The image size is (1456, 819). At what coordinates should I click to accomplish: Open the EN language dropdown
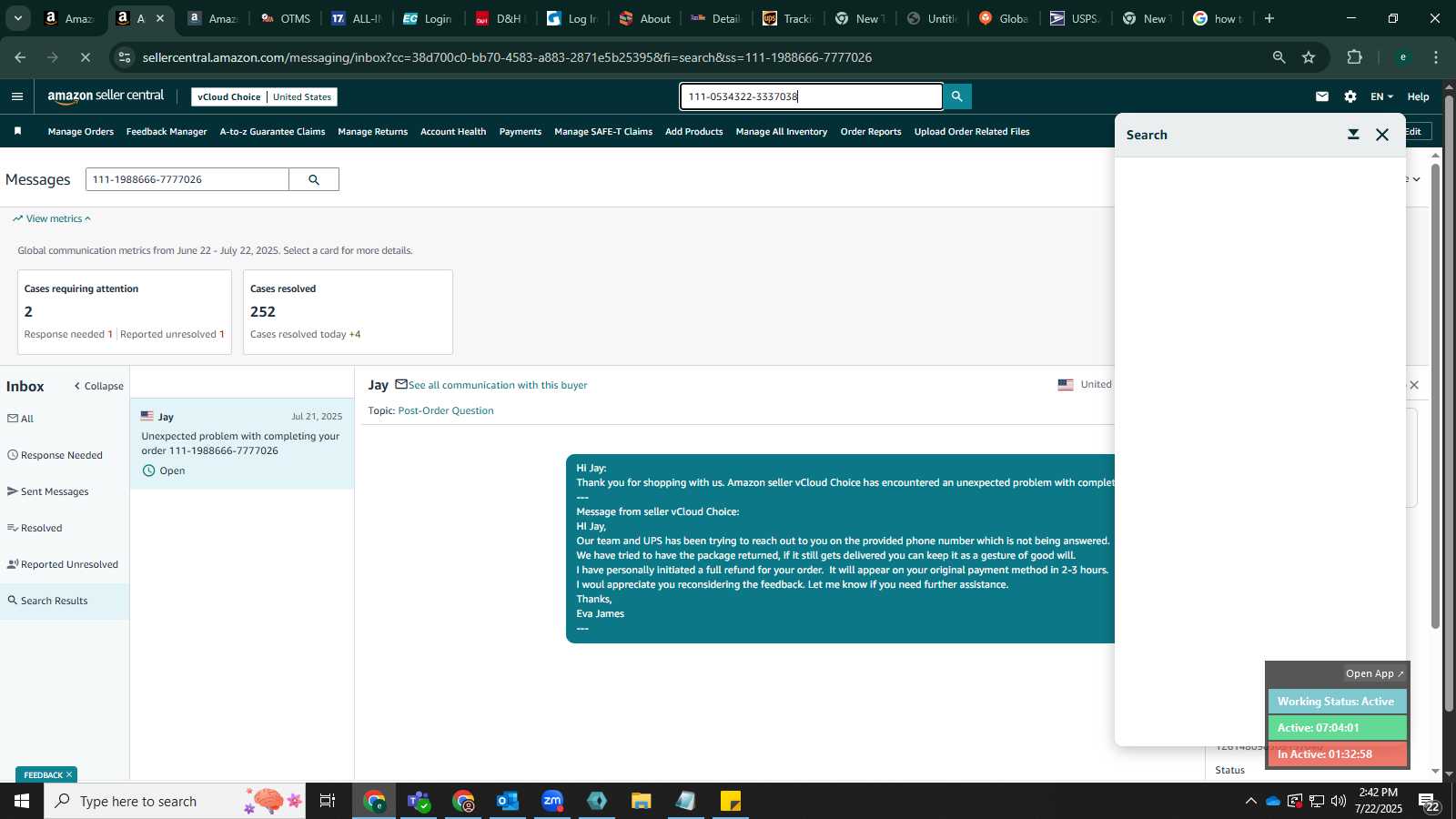[1381, 96]
